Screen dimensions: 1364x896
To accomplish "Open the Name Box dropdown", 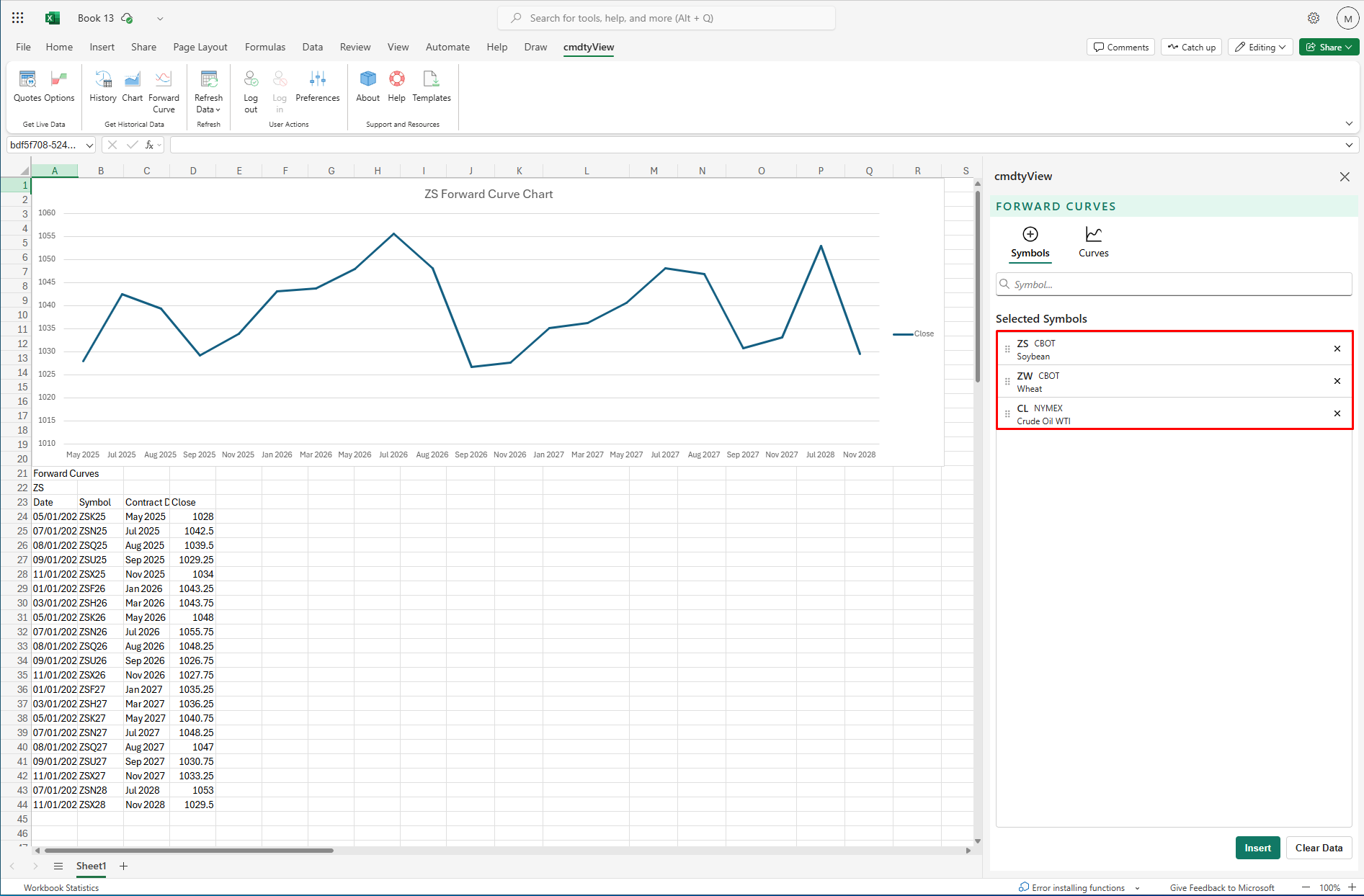I will coord(89,145).
